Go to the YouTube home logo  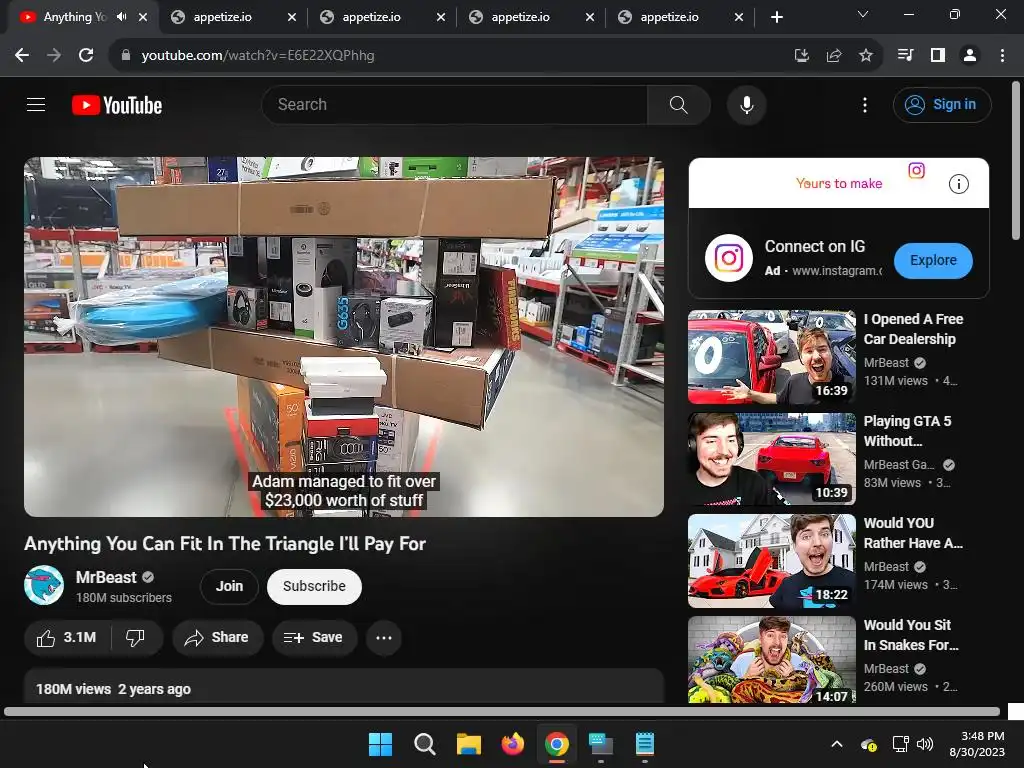click(x=117, y=105)
